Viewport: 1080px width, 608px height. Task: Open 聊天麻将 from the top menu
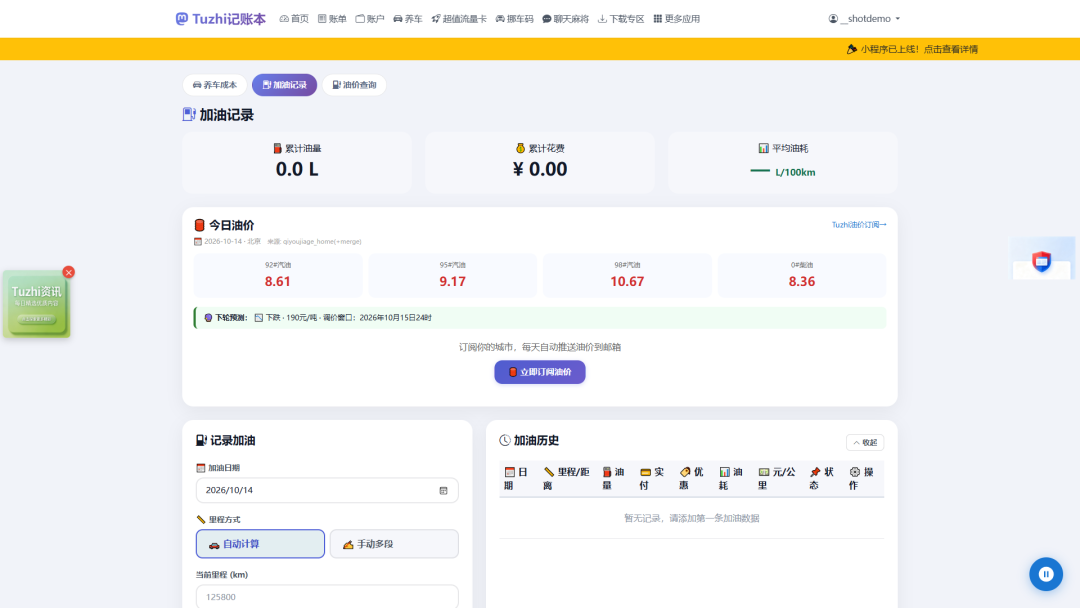point(565,19)
